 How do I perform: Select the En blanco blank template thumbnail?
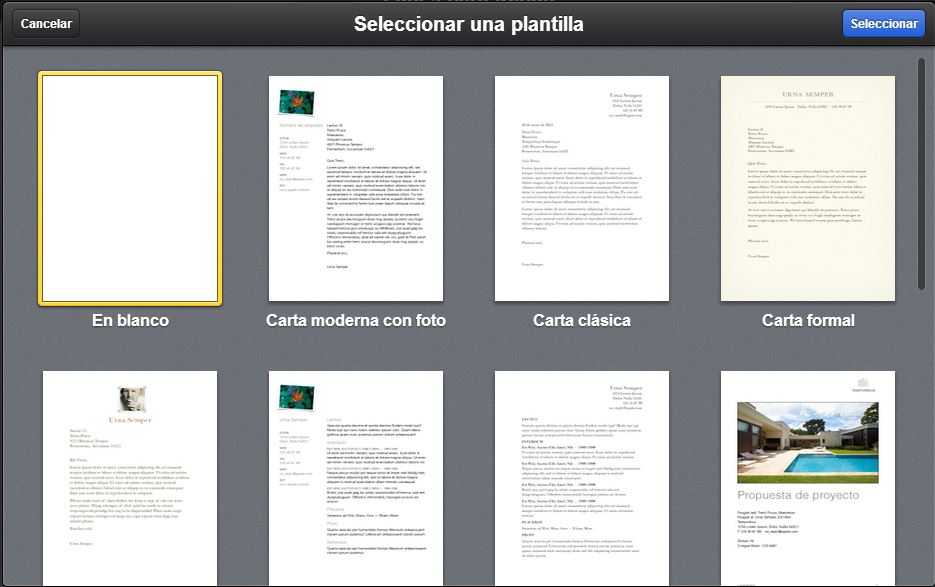pos(130,188)
